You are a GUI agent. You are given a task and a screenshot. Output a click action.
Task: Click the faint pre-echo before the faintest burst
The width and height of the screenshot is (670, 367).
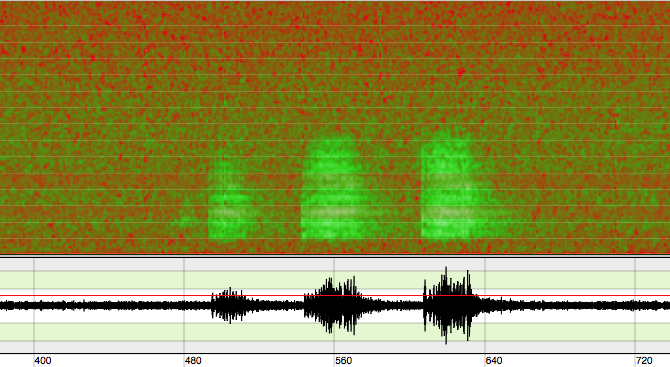[x=188, y=221]
